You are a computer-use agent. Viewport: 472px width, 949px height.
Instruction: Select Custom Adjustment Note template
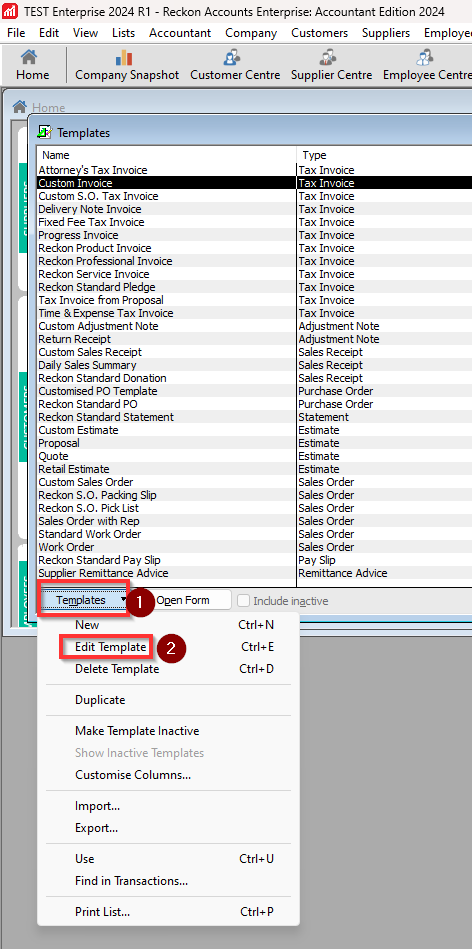coord(254,326)
